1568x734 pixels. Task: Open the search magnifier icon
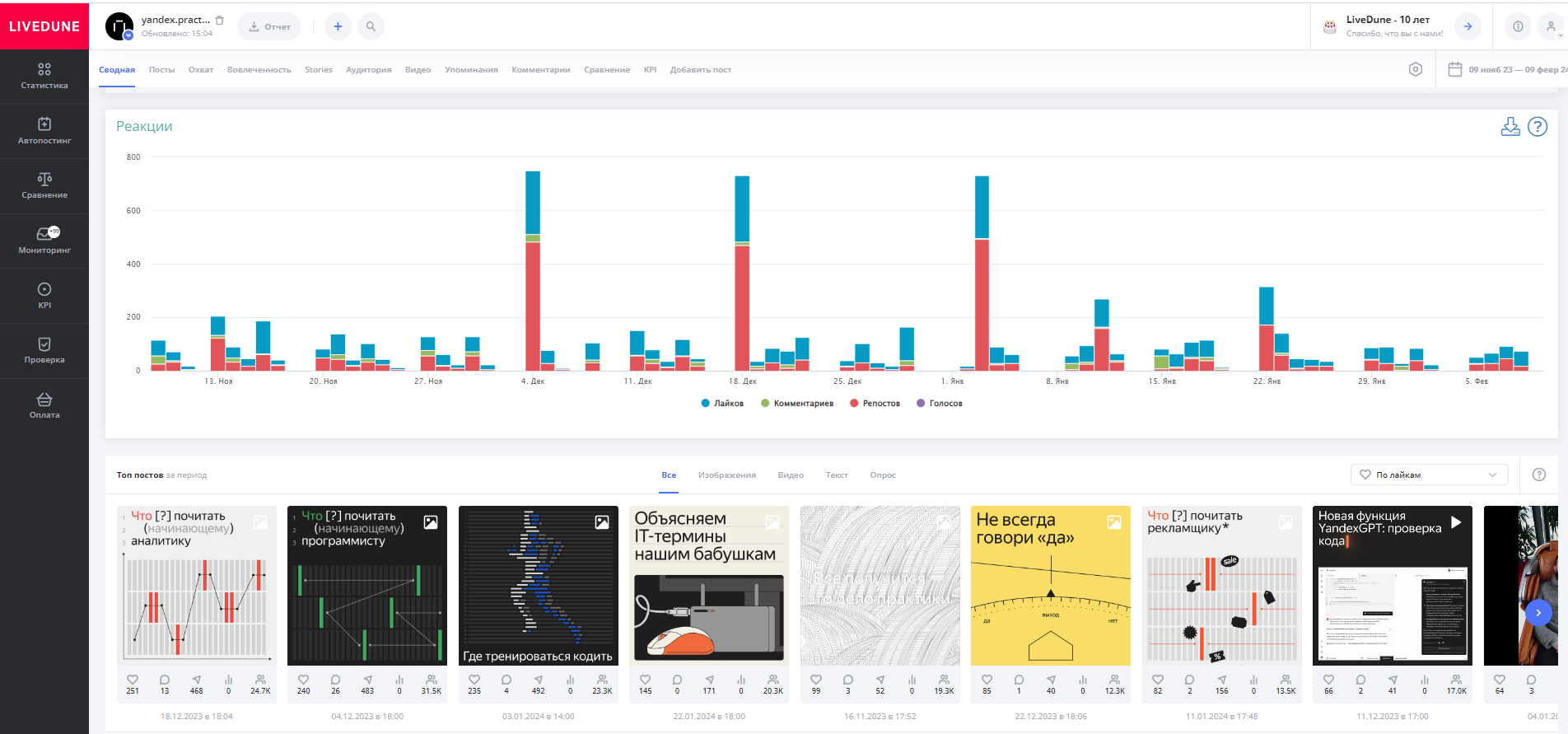click(371, 26)
